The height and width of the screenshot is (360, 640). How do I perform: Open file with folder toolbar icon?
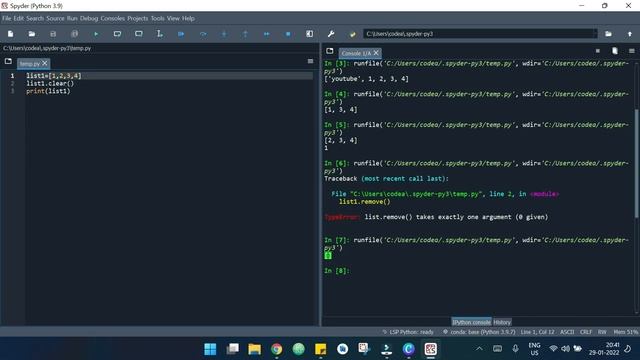(x=32, y=34)
